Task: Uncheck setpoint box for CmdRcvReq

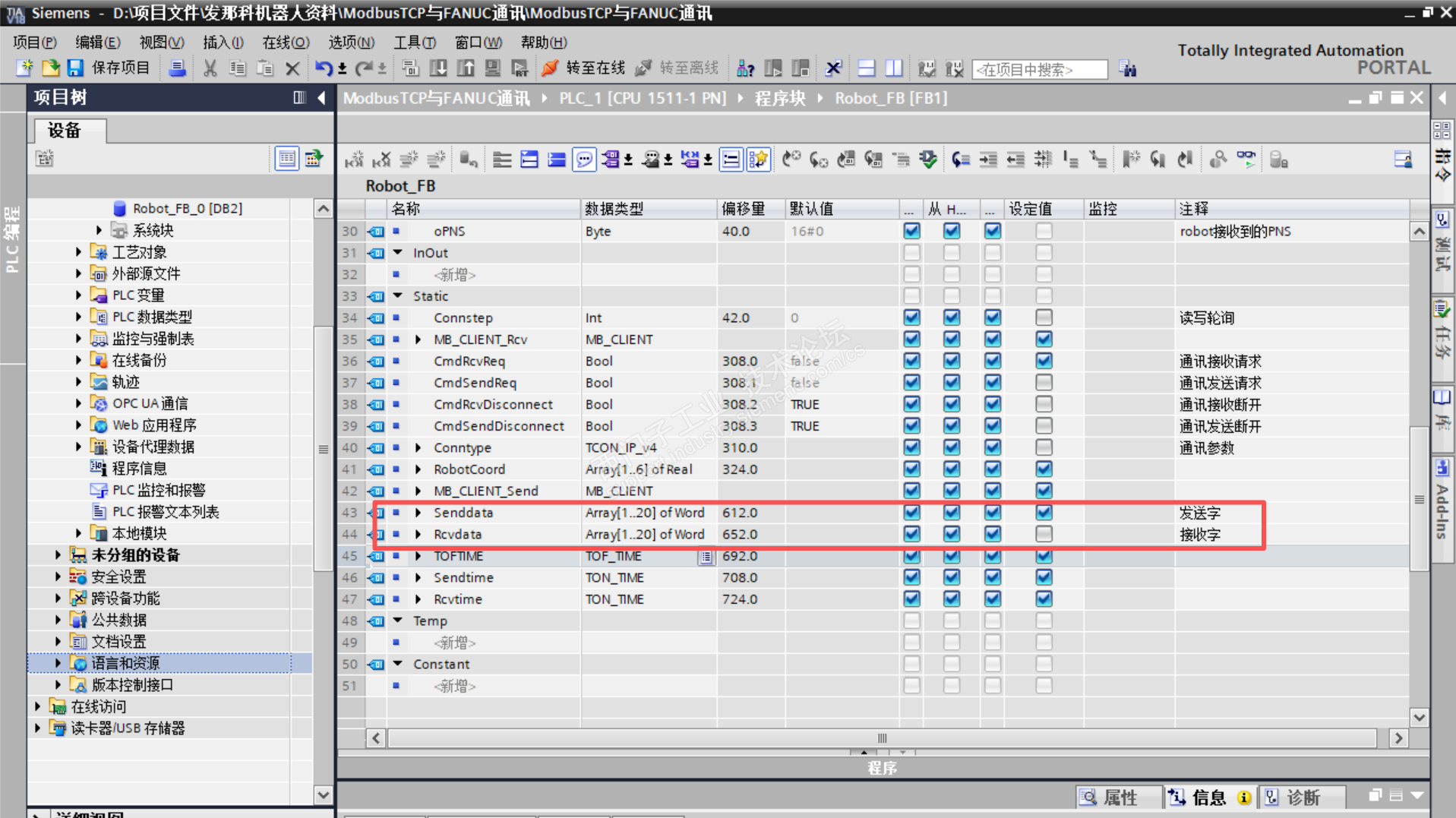Action: tap(1044, 361)
